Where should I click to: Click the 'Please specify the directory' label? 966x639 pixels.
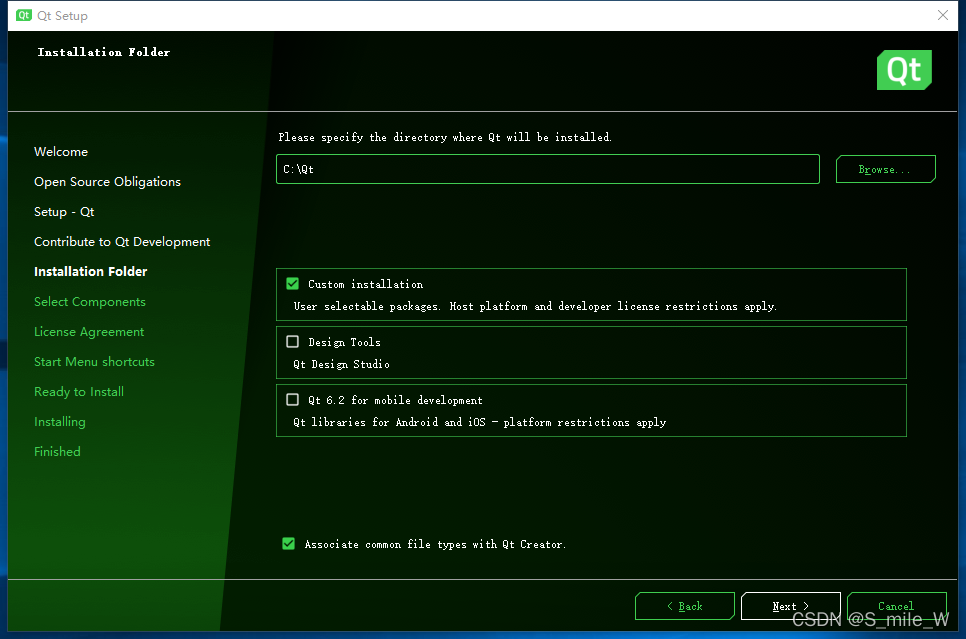(445, 137)
